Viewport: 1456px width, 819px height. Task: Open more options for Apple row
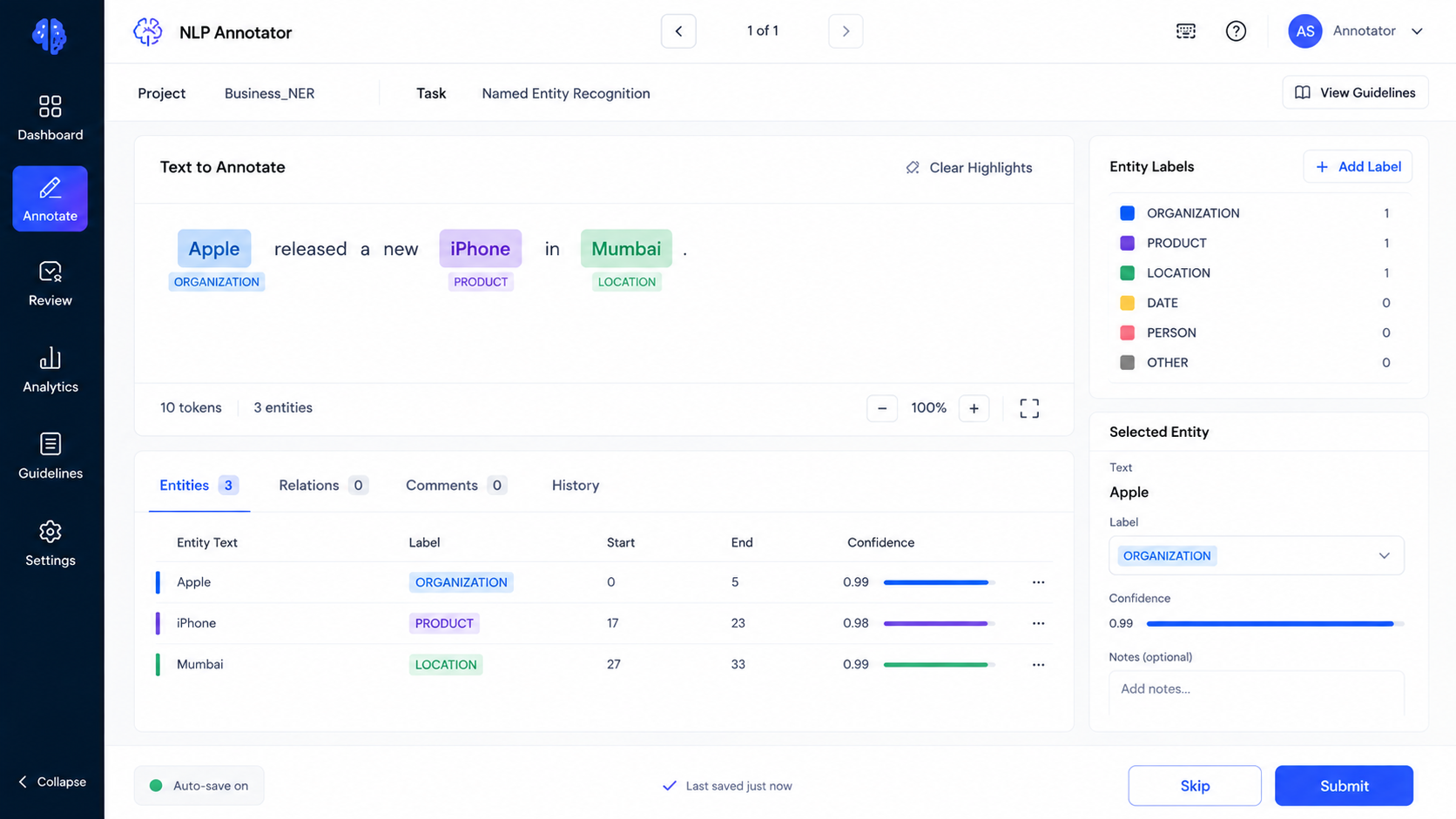tap(1038, 582)
